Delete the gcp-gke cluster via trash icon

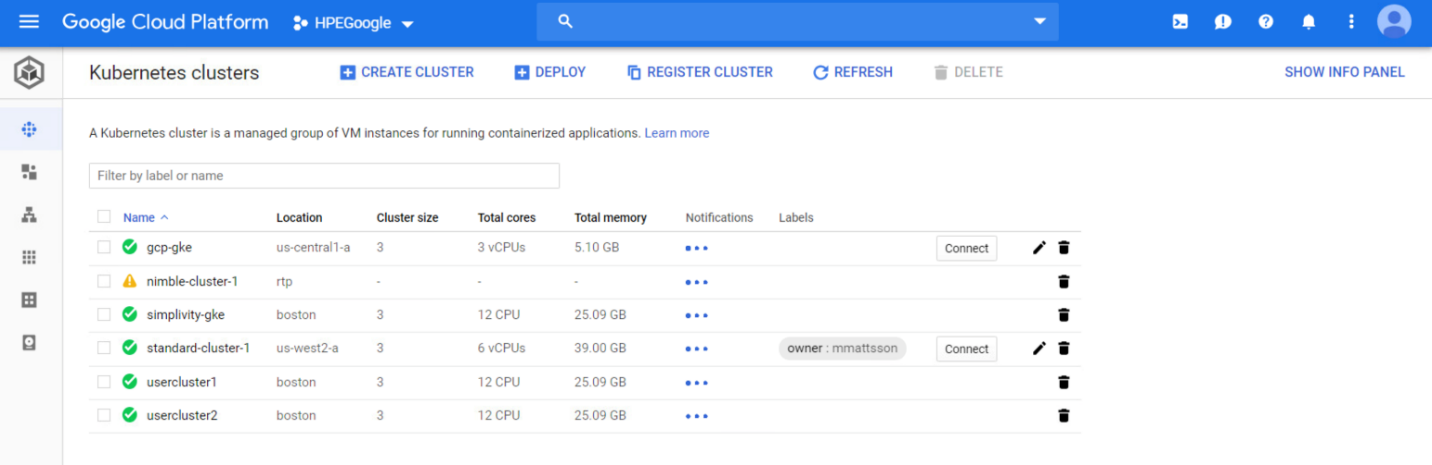tap(1064, 248)
